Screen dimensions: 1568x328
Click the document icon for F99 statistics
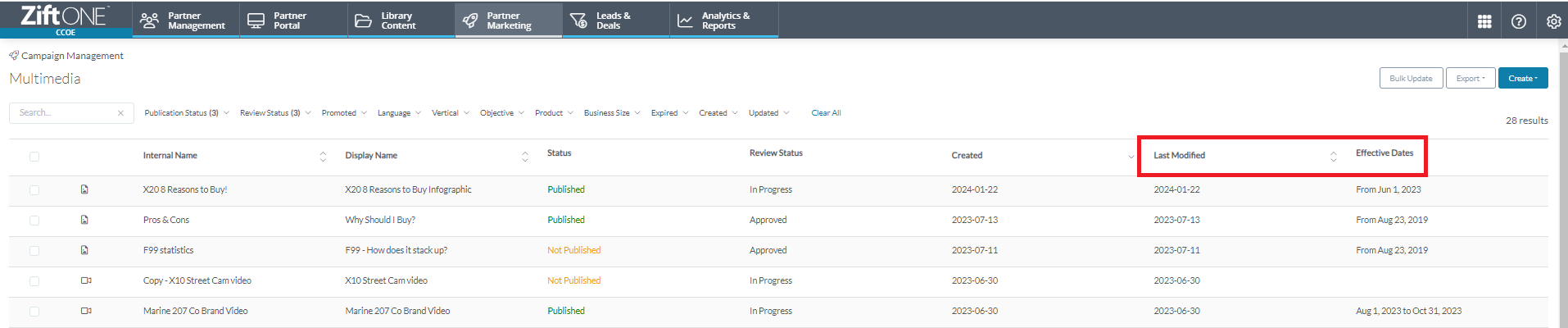84,250
